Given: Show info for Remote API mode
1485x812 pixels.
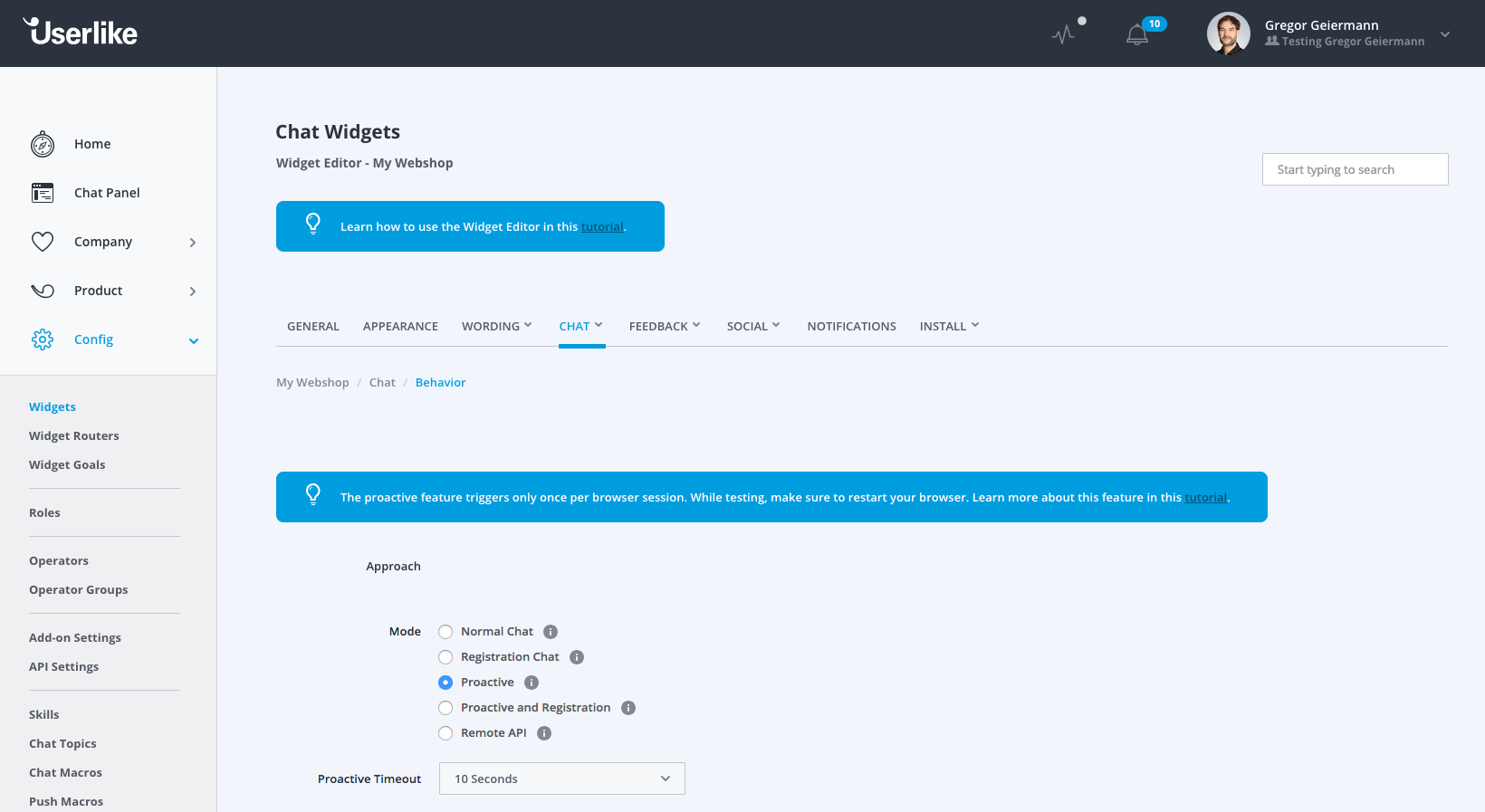Looking at the screenshot, I should pos(544,733).
